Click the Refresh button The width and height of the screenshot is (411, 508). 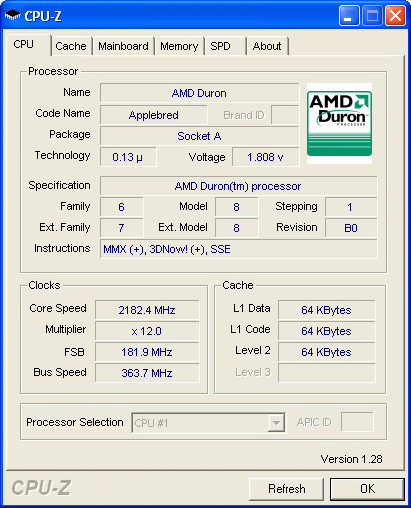coord(286,489)
